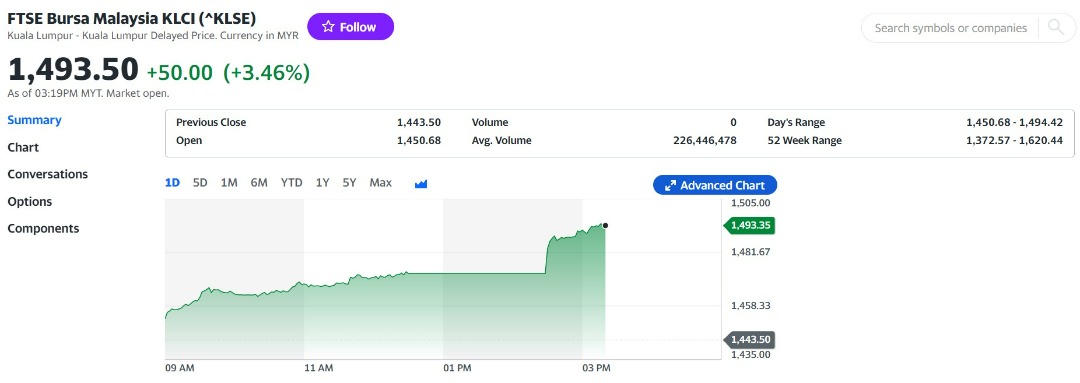The height and width of the screenshot is (383, 1080).
Task: Choose the 6M range option
Action: [259, 183]
